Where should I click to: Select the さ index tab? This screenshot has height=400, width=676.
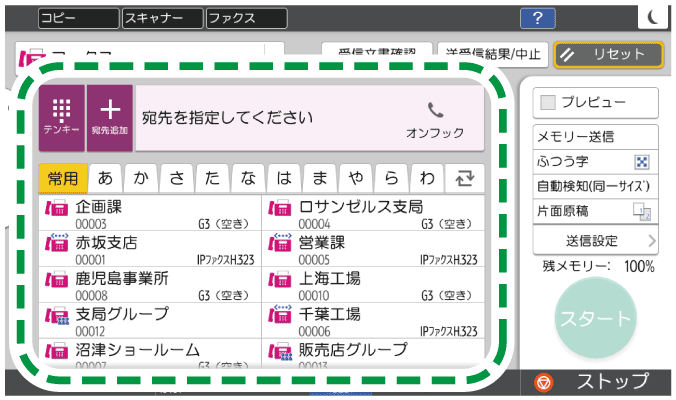(177, 178)
